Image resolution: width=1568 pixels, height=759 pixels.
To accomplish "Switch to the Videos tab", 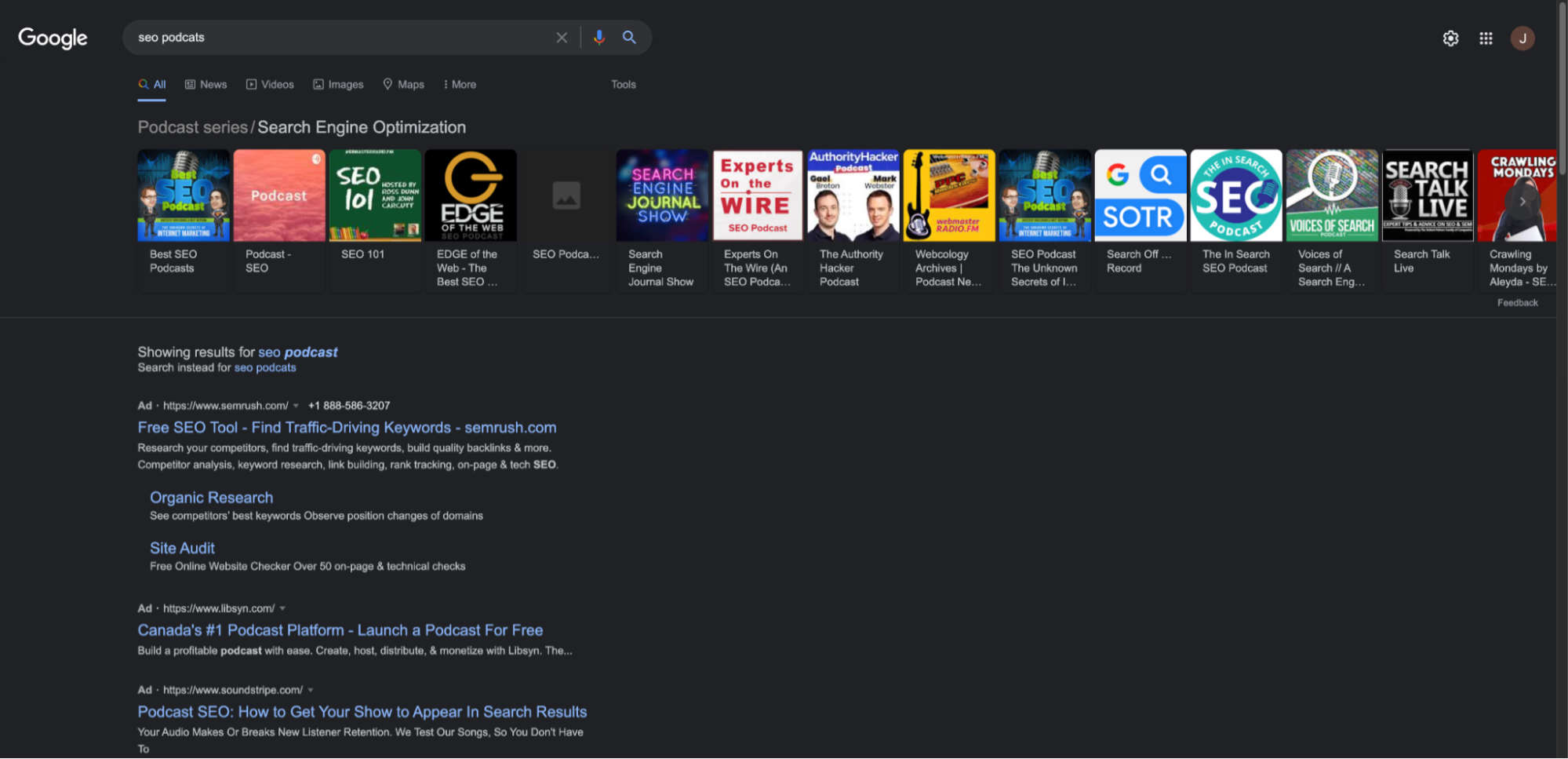I will click(270, 85).
